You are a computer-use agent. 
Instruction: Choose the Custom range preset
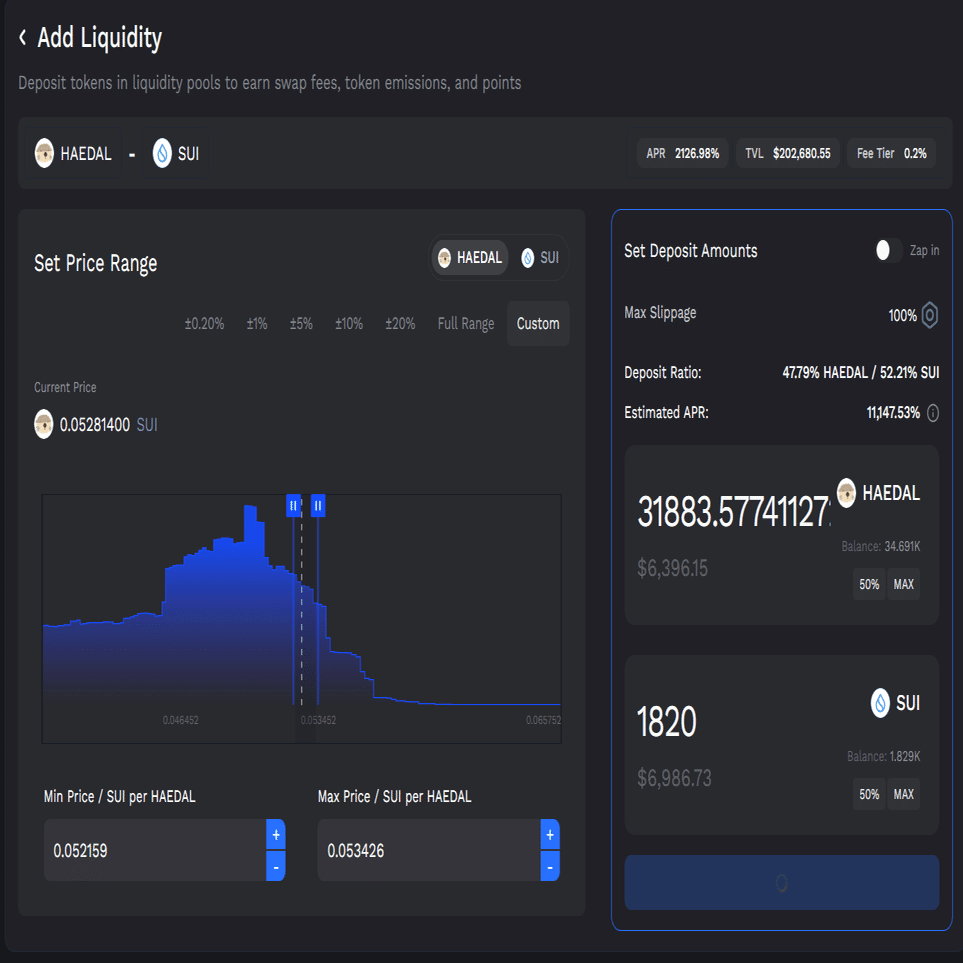point(538,324)
